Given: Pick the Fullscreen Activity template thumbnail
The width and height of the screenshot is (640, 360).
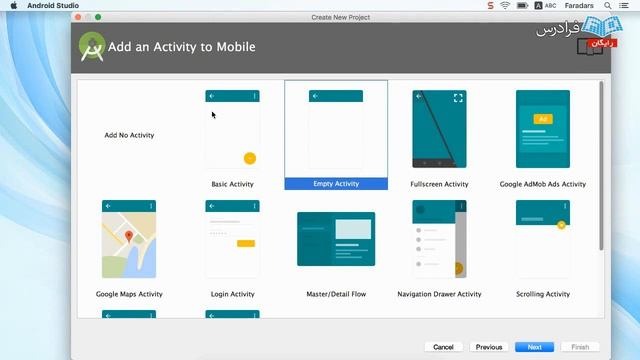Looking at the screenshot, I should click(x=439, y=129).
